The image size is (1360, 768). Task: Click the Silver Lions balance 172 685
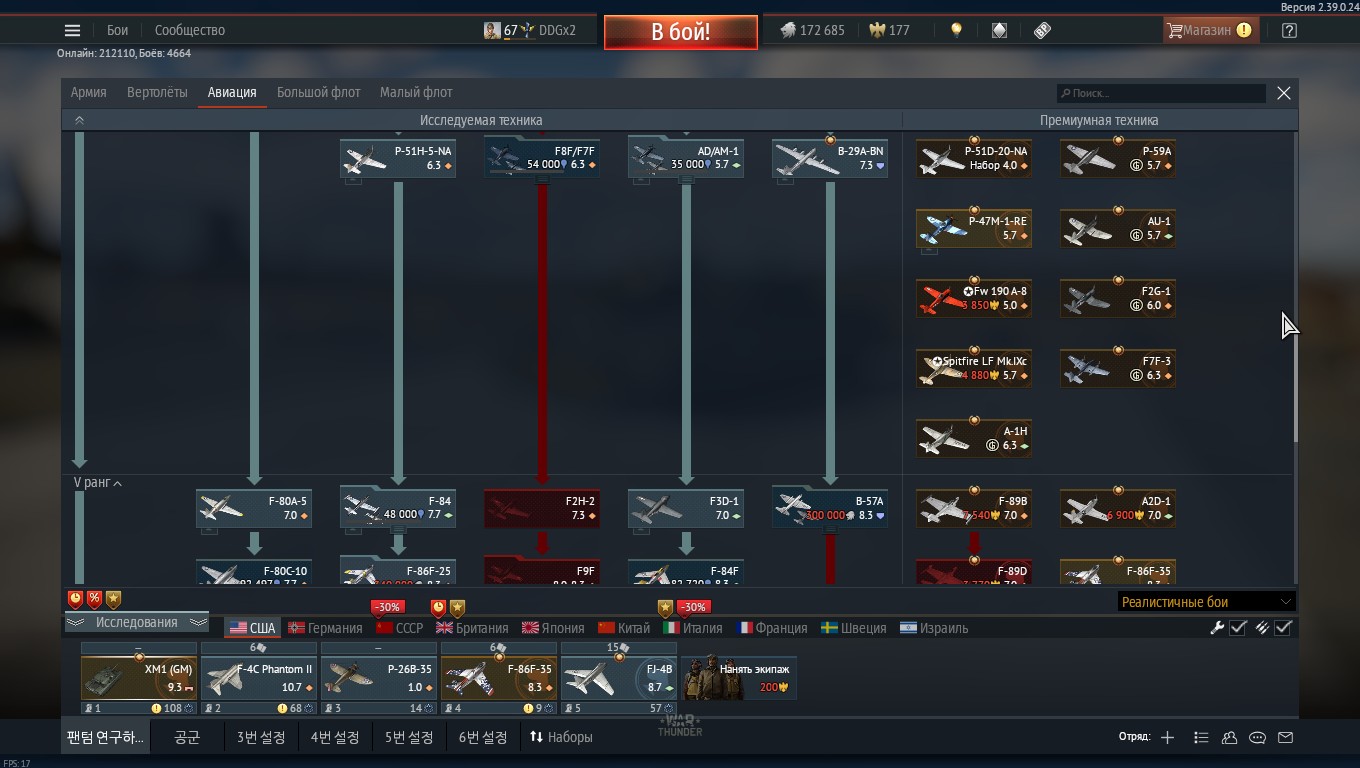[x=812, y=30]
